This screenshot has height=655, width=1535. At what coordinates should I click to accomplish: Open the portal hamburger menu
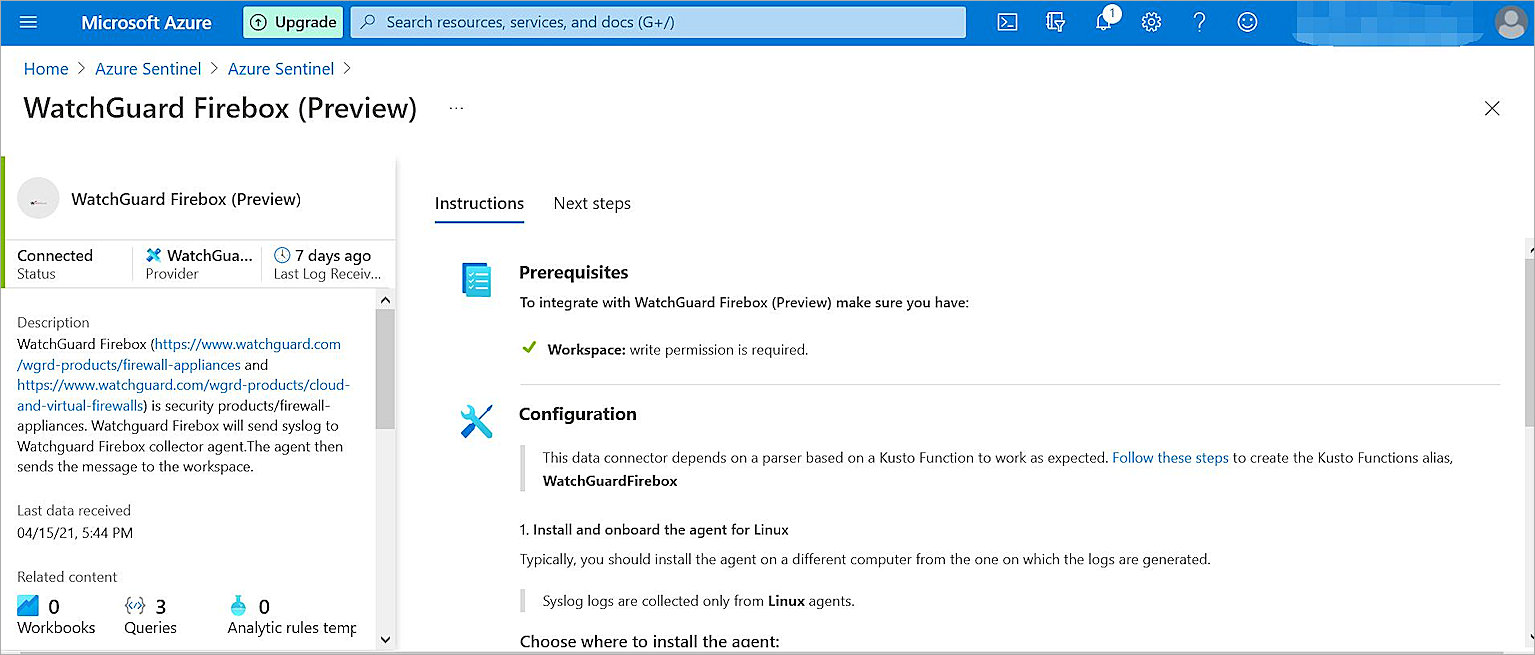click(x=28, y=21)
